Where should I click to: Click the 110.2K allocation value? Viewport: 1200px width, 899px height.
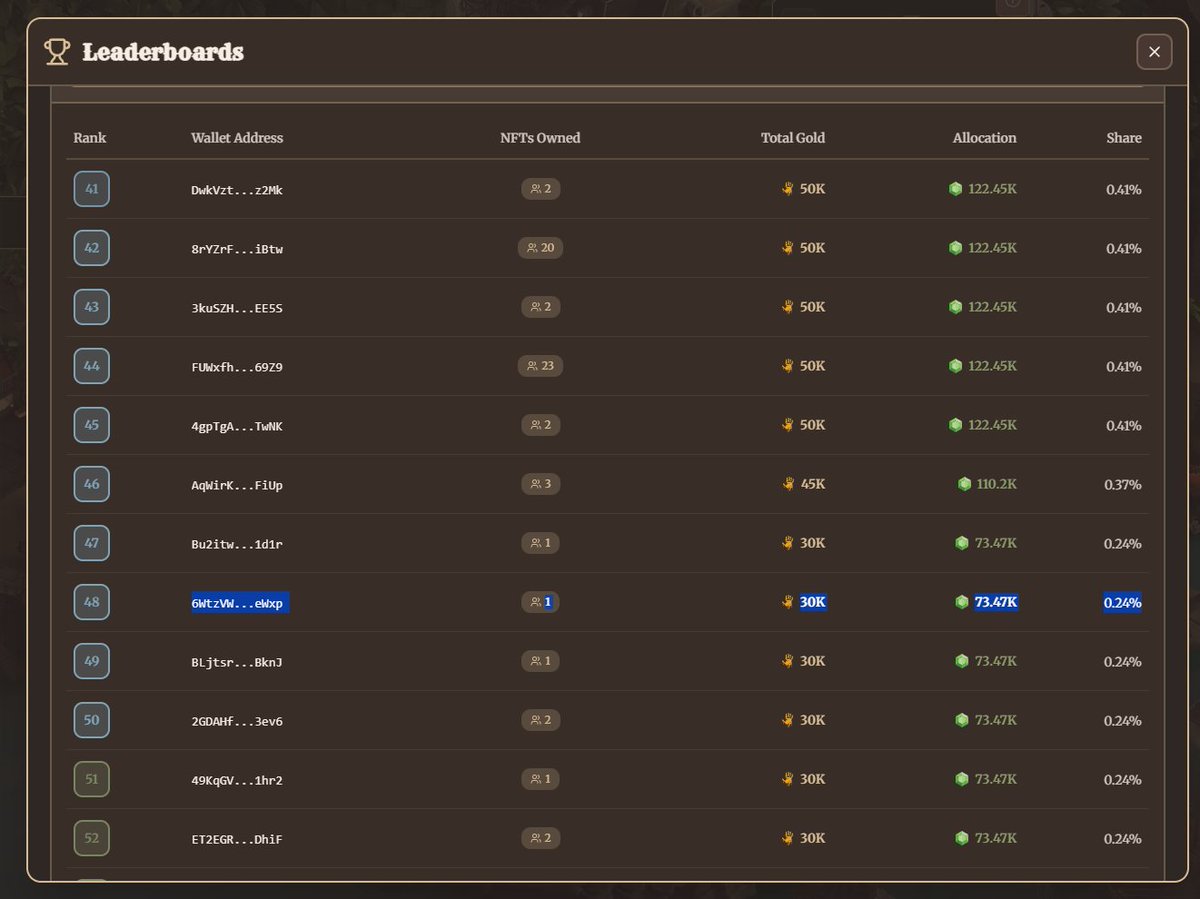[997, 484]
